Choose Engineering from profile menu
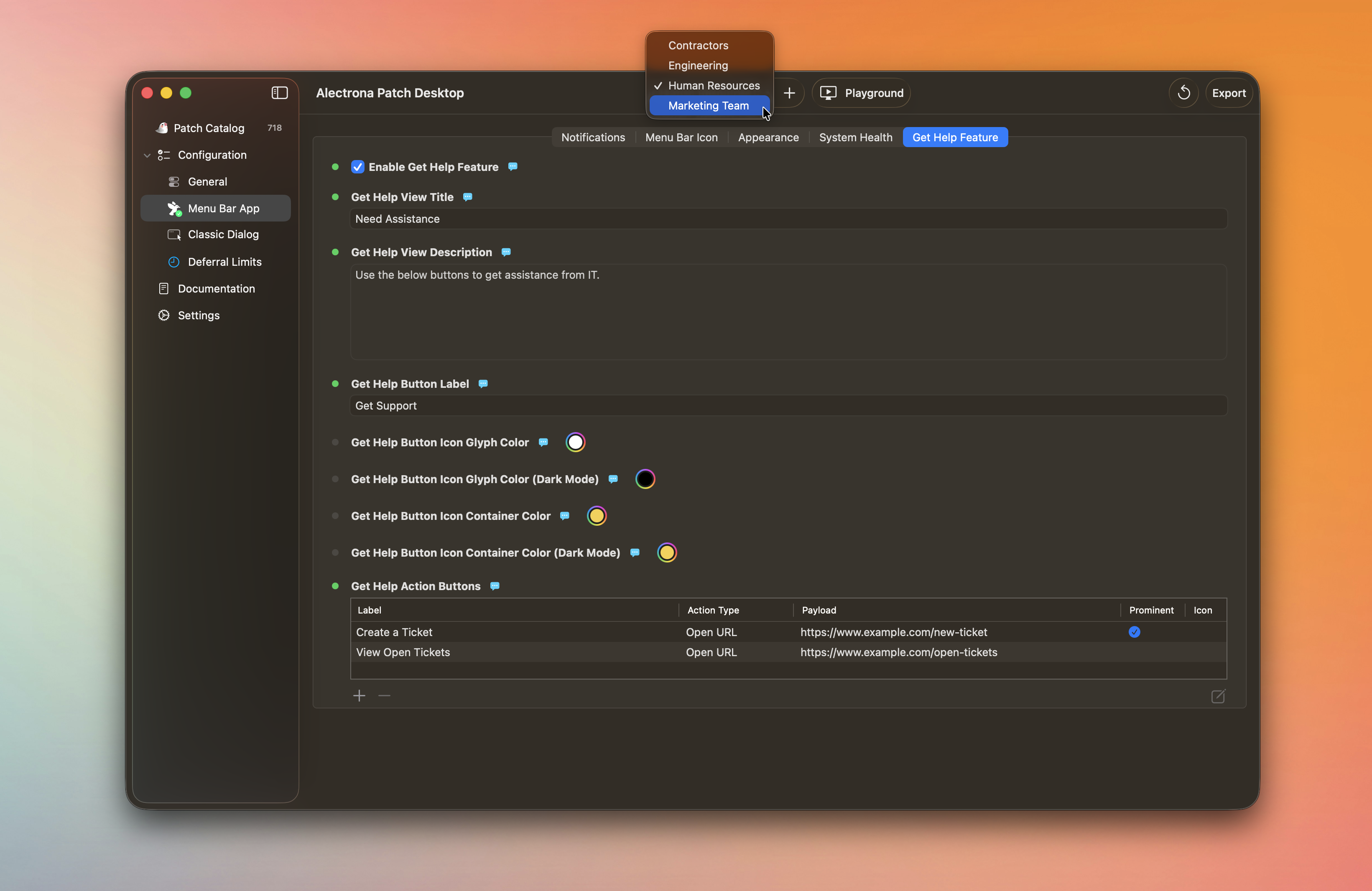The height and width of the screenshot is (891, 1372). pos(710,66)
